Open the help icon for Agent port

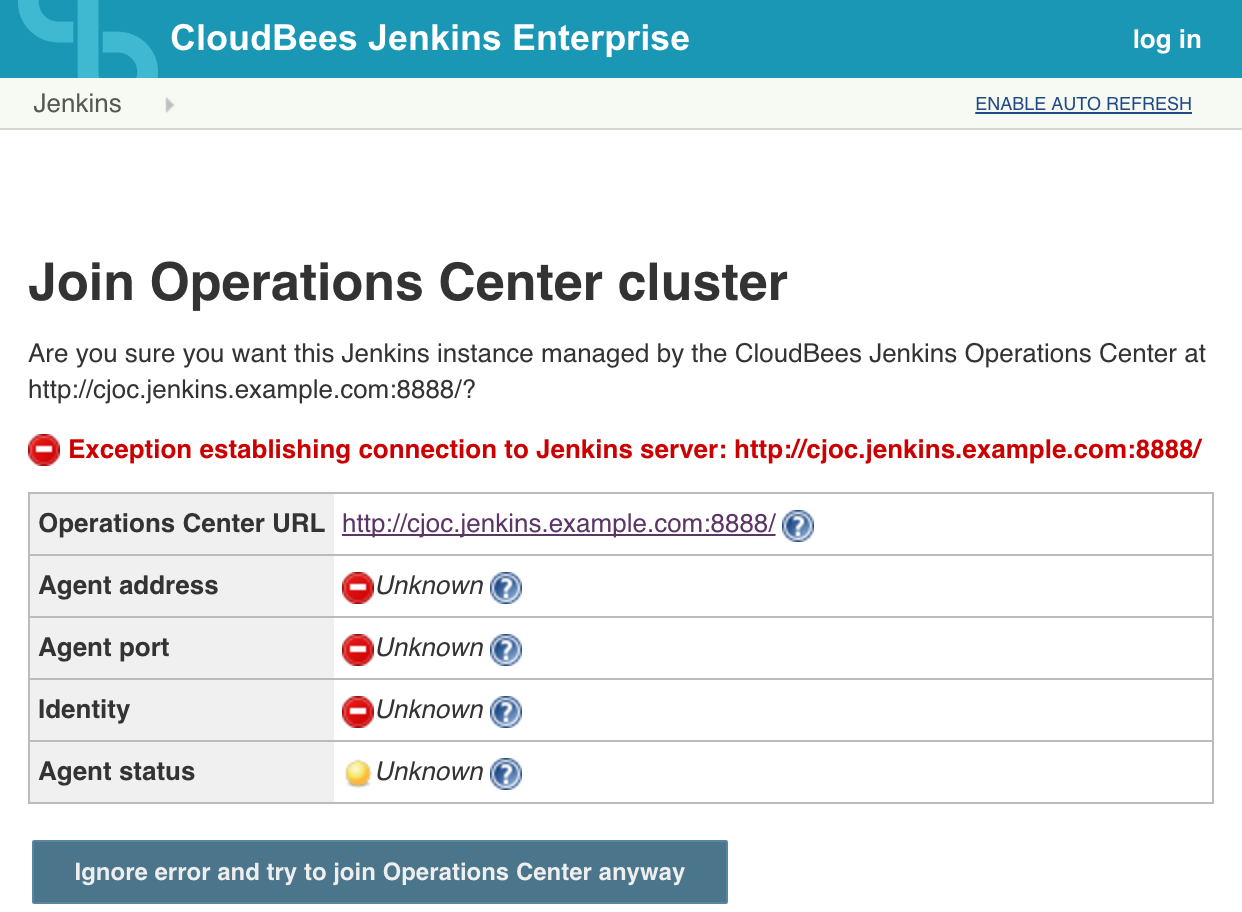[x=506, y=649]
